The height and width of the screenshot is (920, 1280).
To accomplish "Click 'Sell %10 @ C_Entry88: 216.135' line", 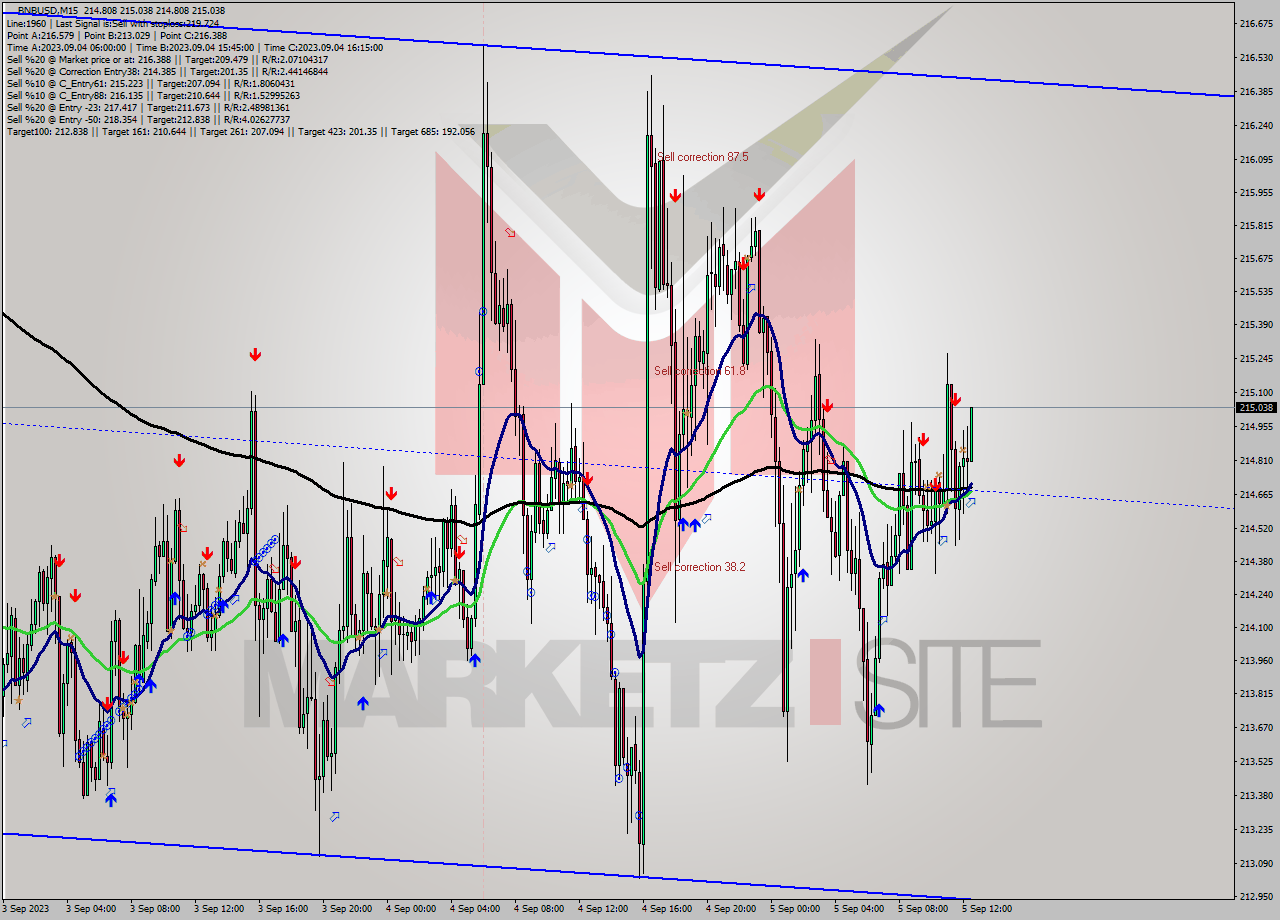I will coord(153,95).
